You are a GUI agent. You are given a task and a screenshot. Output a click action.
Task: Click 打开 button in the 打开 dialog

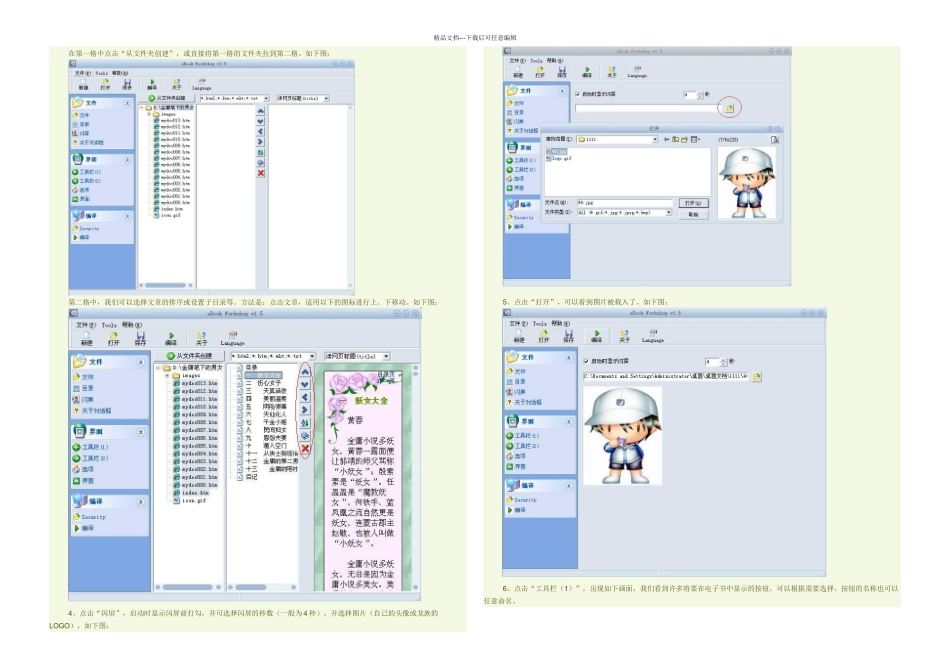pyautogui.click(x=693, y=203)
